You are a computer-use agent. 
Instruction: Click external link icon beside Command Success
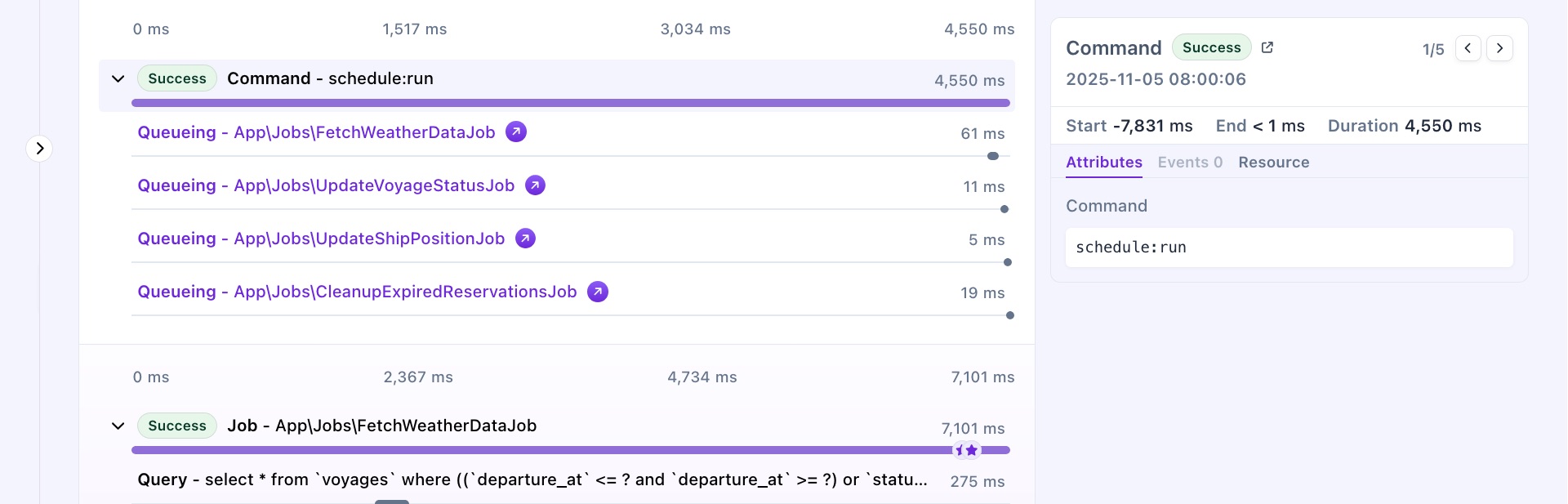pos(1267,47)
